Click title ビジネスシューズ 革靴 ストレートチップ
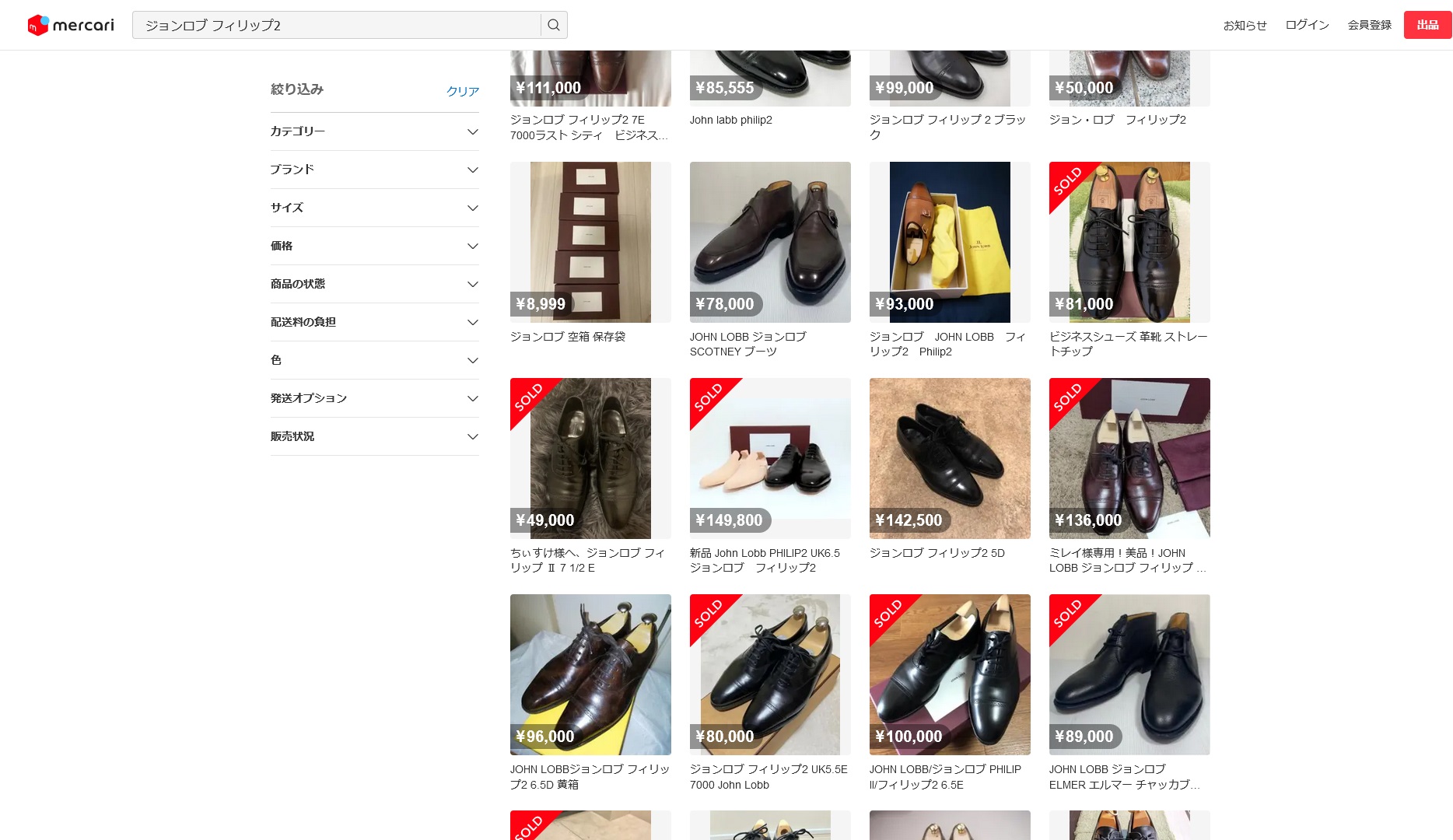The width and height of the screenshot is (1453, 840). [1129, 344]
